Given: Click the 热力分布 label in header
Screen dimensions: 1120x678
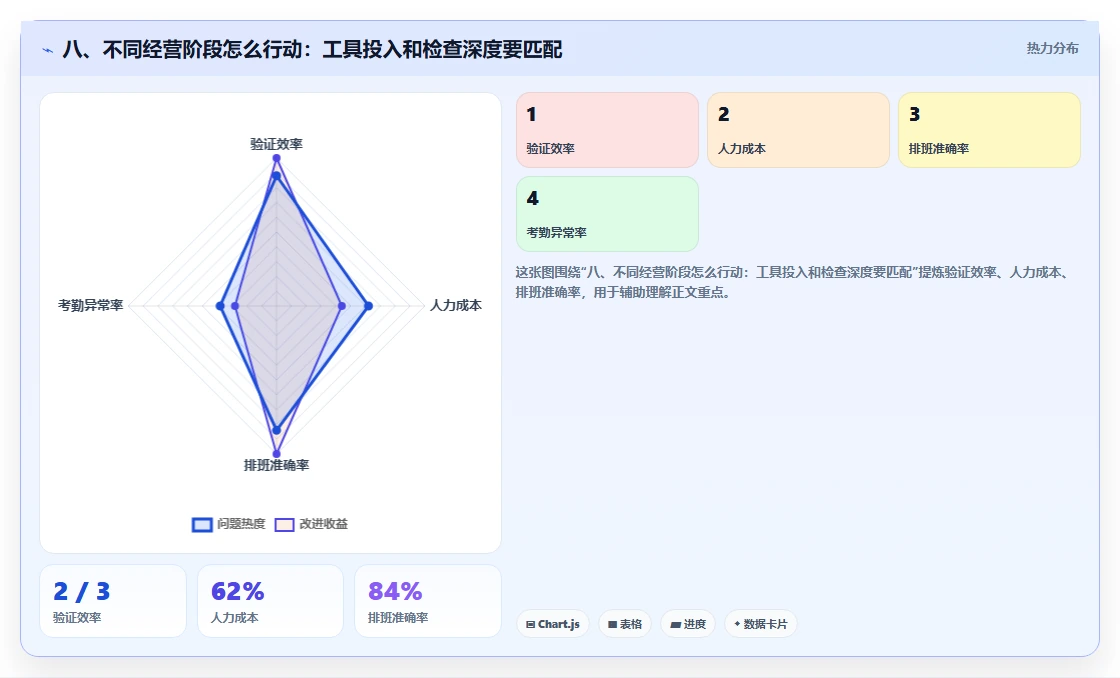Looking at the screenshot, I should click(1052, 49).
